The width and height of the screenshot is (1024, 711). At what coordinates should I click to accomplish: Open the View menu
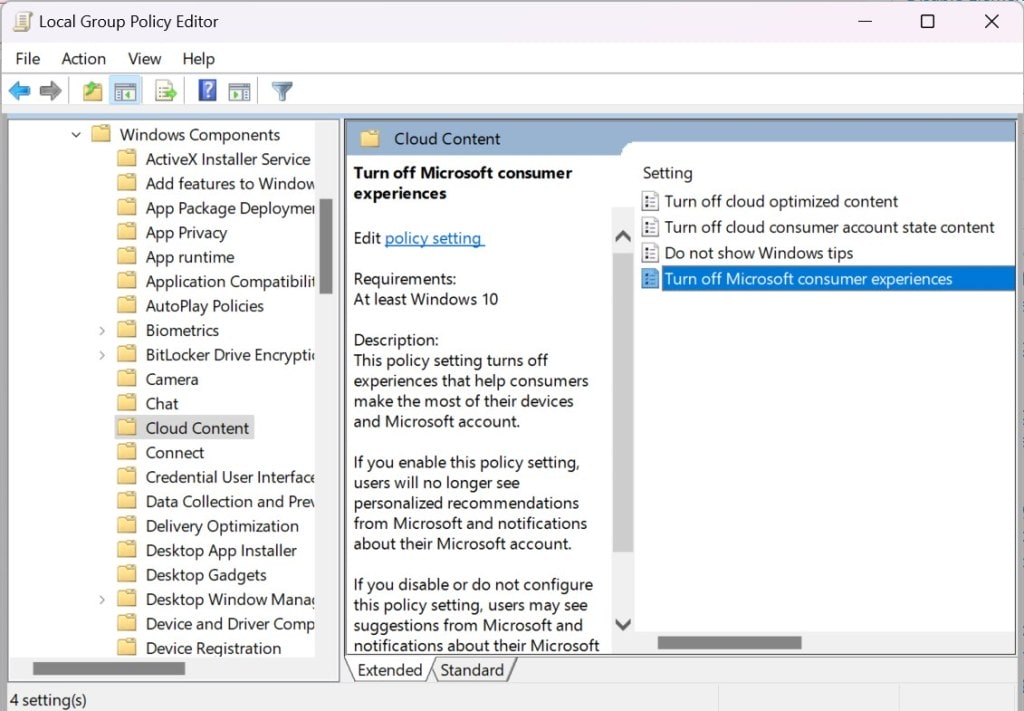tap(144, 58)
